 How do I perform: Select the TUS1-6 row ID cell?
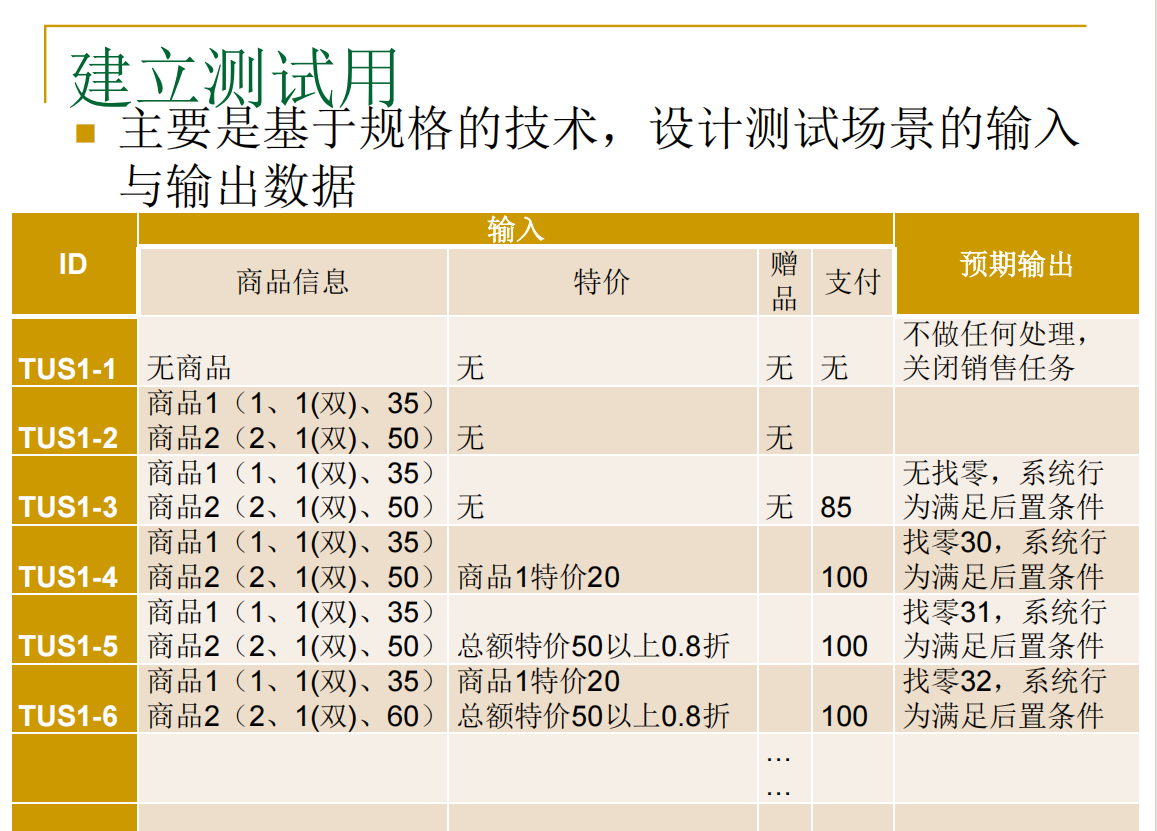(x=69, y=716)
